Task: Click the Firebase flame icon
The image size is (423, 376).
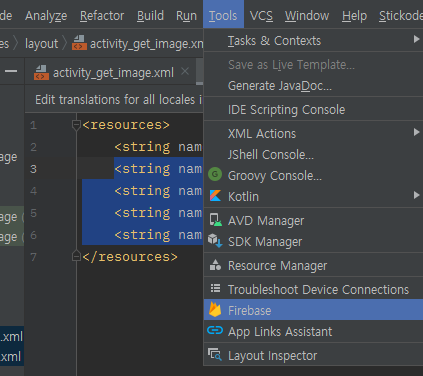Action: click(215, 309)
